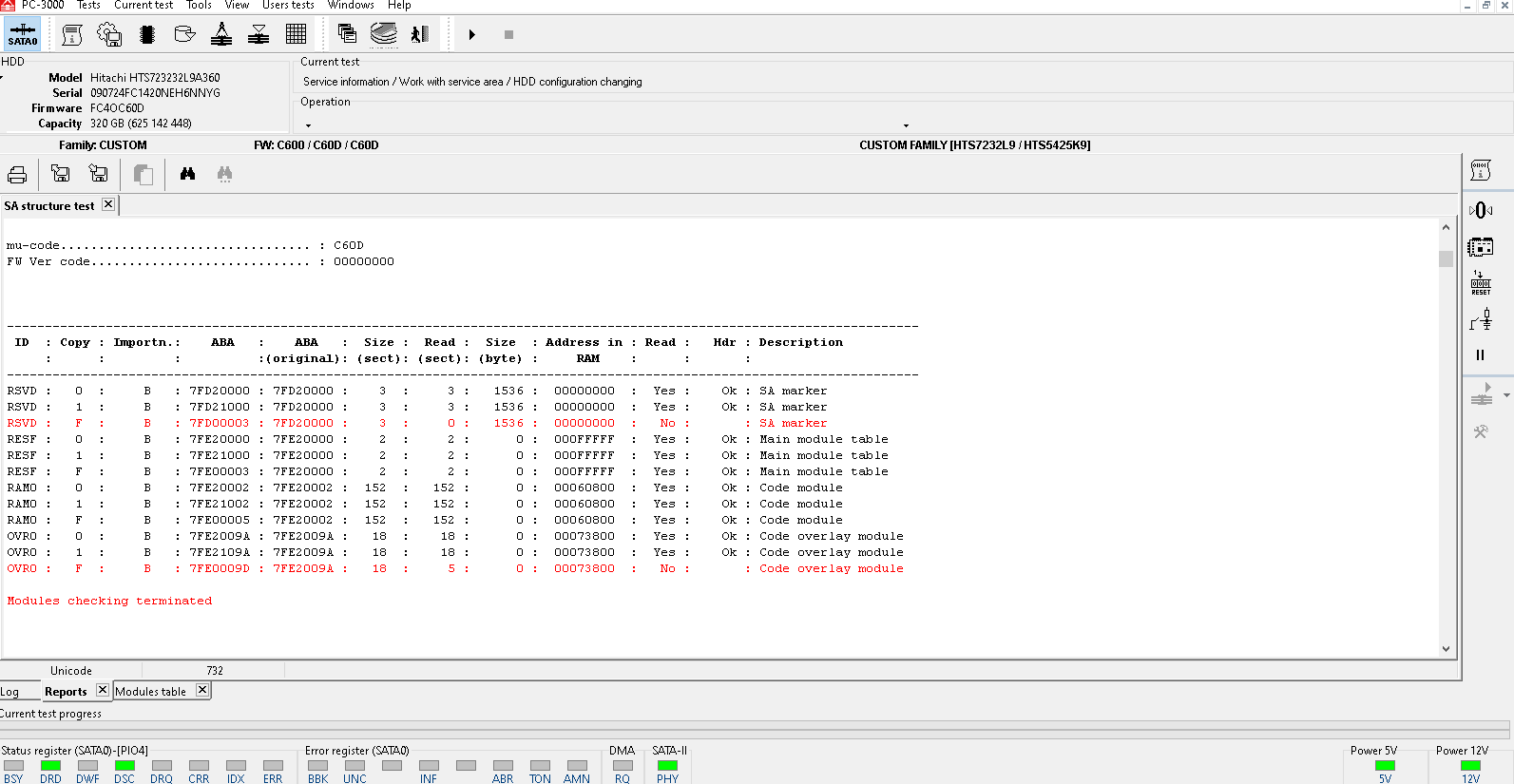The width and height of the screenshot is (1514, 784).
Task: Click the first save report floppy icon
Action: pos(60,173)
